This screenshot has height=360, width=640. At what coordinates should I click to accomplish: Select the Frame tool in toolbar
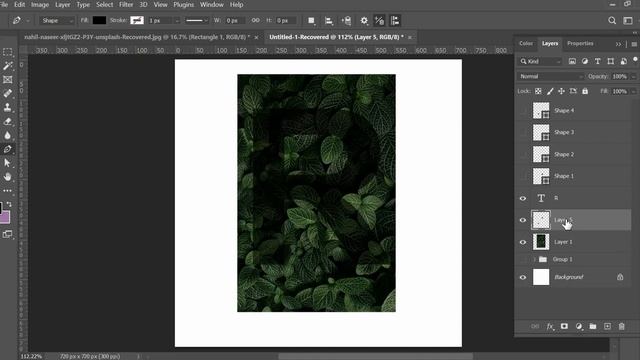click(x=7, y=80)
